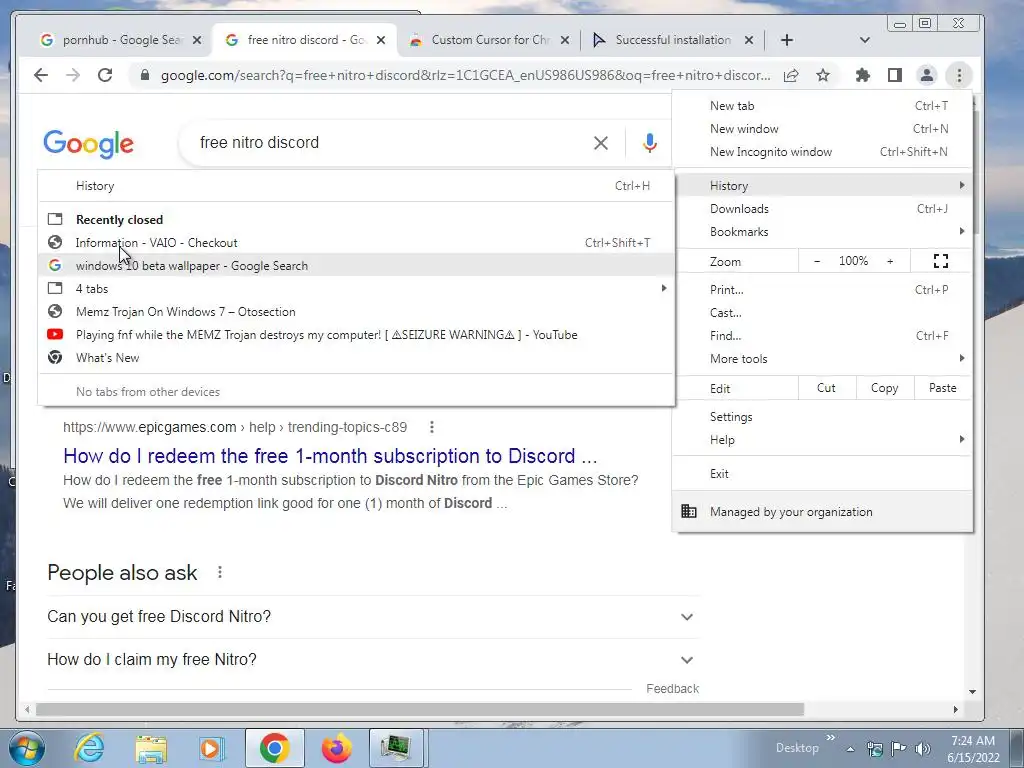Open the profile avatar icon

tap(927, 75)
